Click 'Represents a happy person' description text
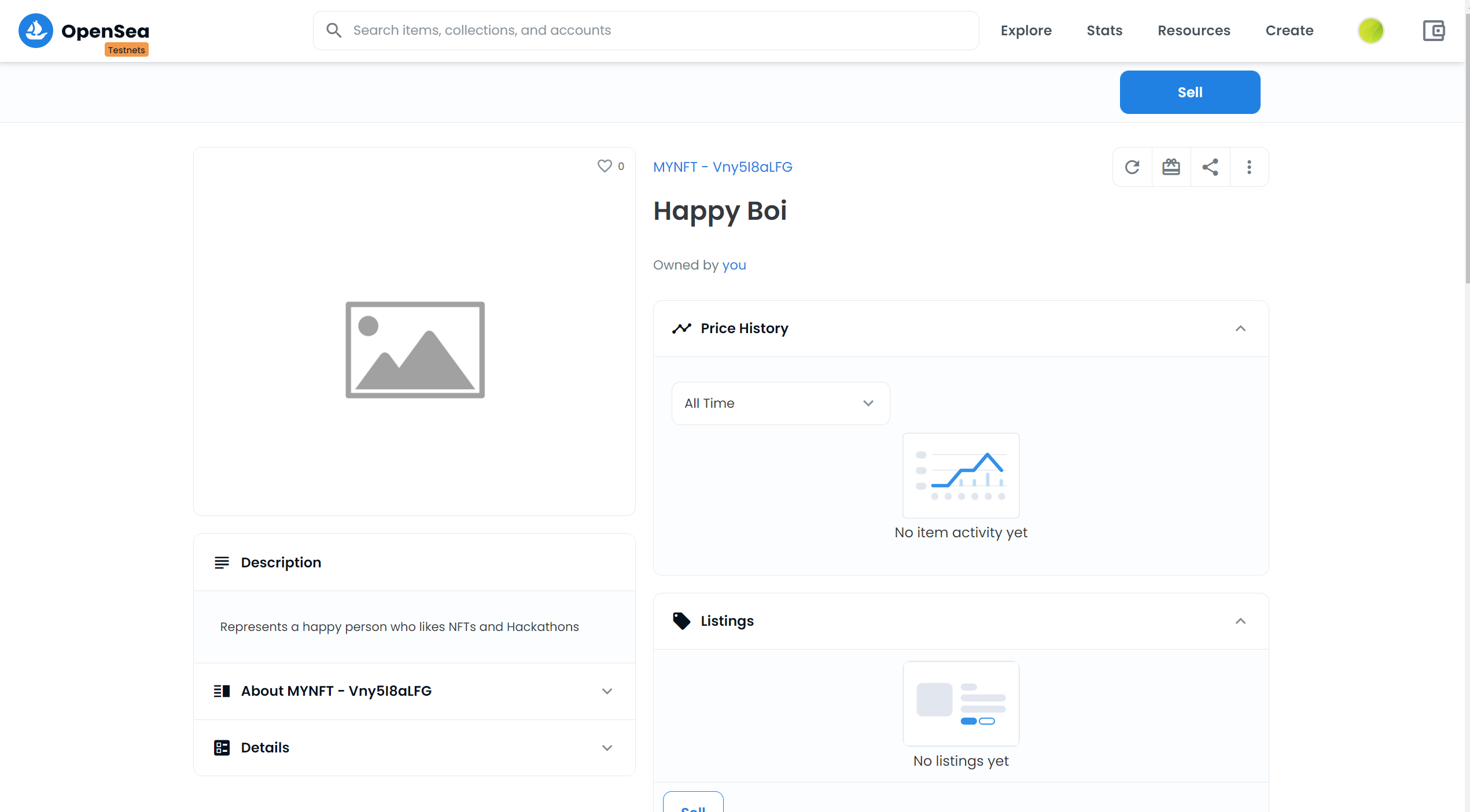 coord(399,627)
